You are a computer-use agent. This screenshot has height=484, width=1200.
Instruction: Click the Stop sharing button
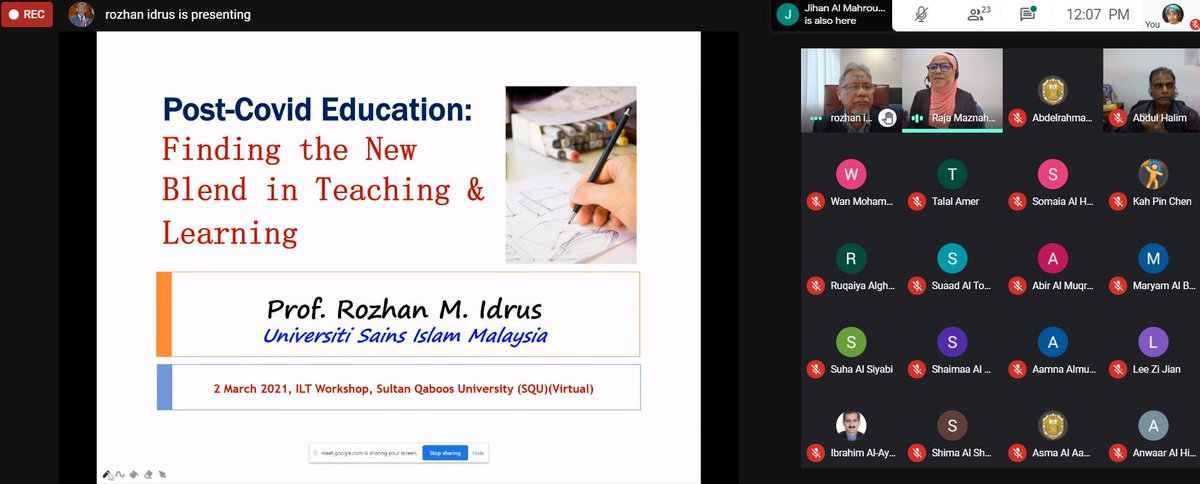point(445,453)
